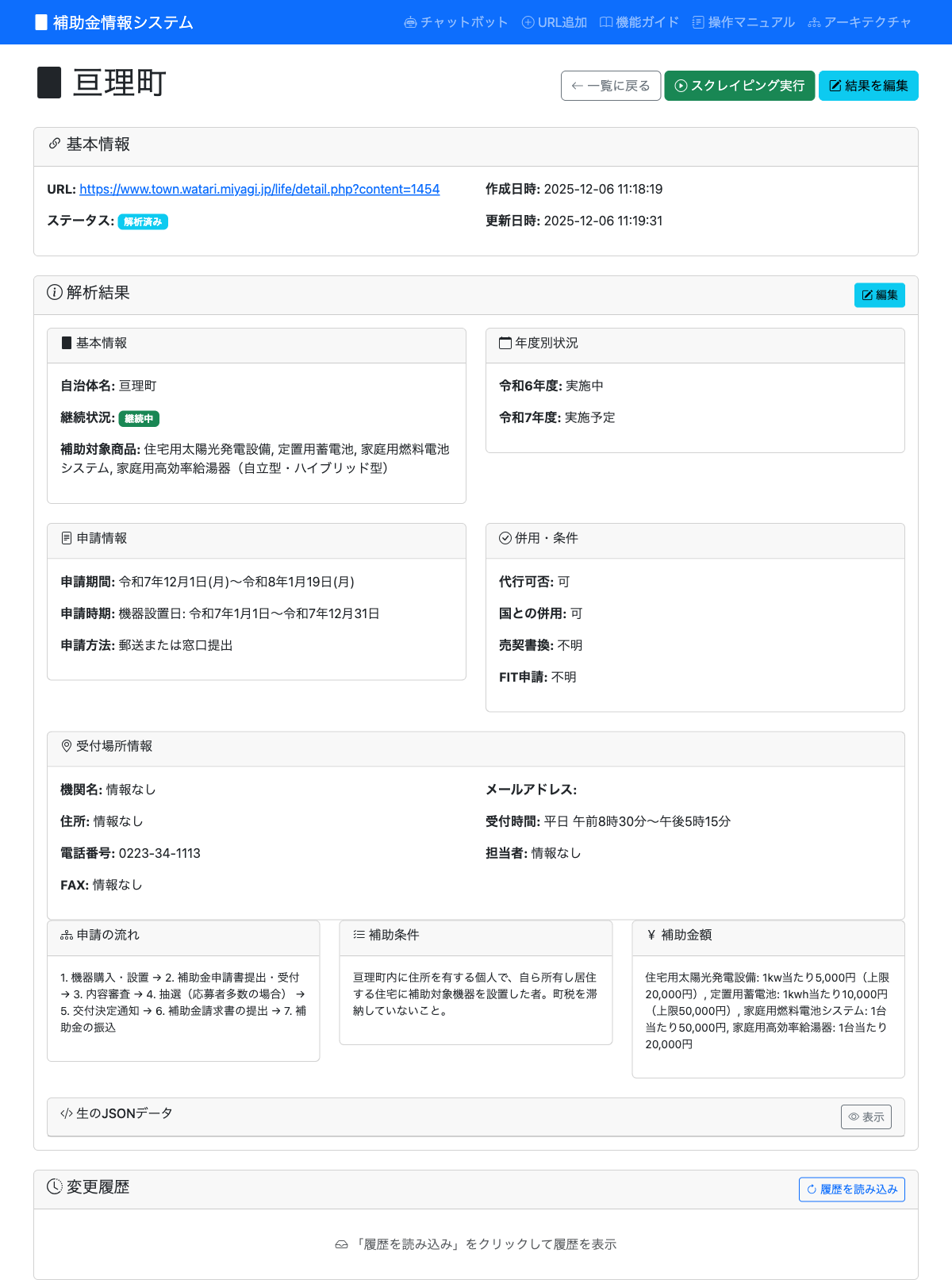Image resolution: width=952 pixels, height=1280 pixels.
Task: Click the yen icon beside 補助金額
Action: (x=651, y=935)
